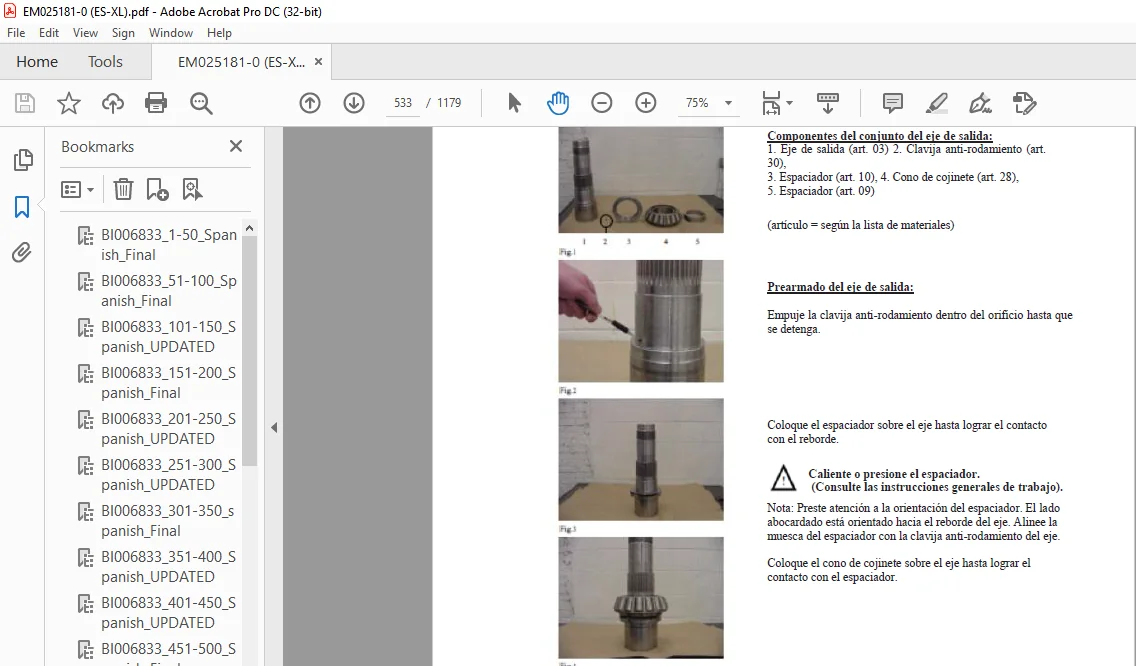Select the arrow selection tool
Image resolution: width=1136 pixels, height=666 pixels.
(514, 103)
